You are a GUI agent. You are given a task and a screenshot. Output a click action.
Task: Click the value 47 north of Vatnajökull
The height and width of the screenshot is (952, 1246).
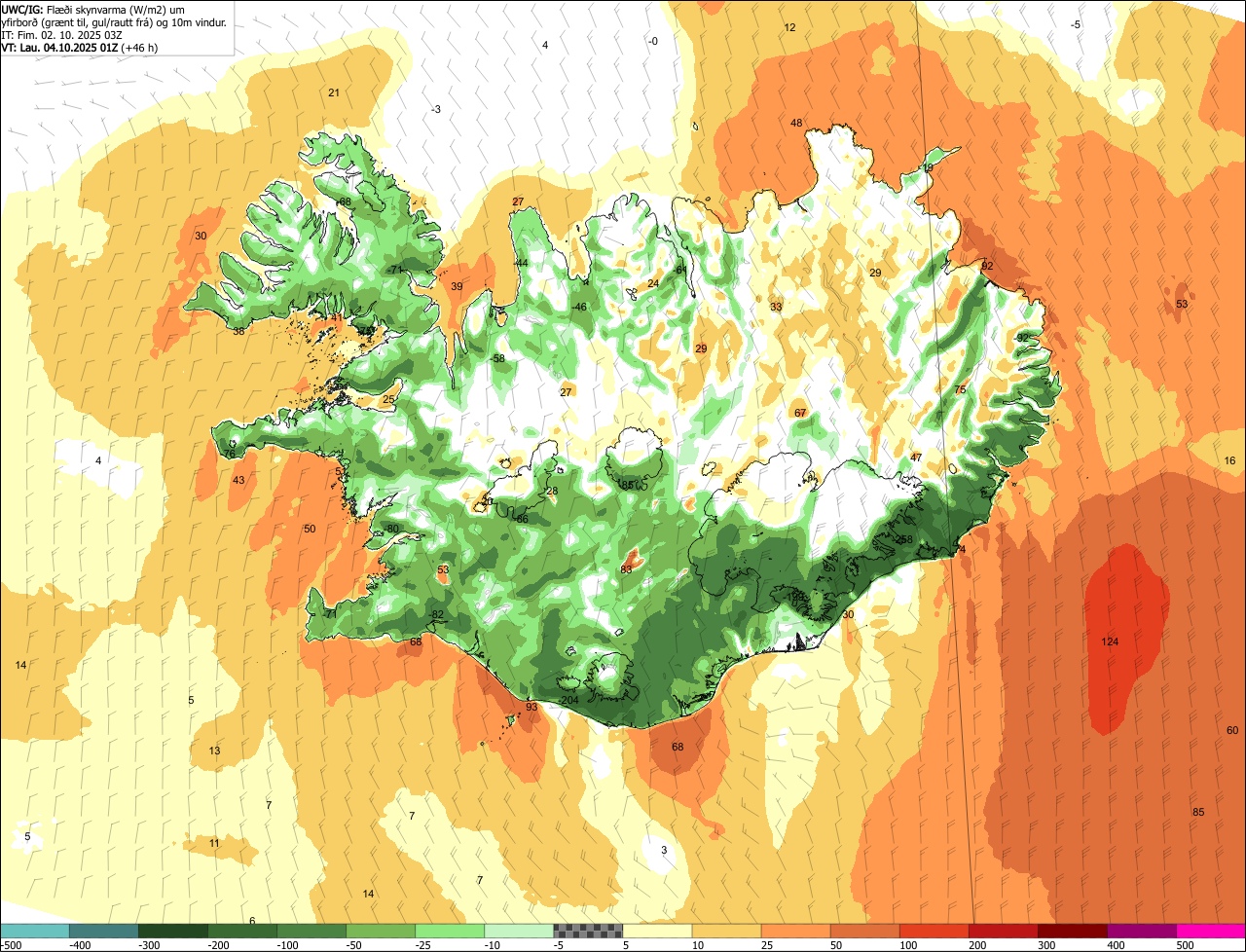click(x=916, y=458)
